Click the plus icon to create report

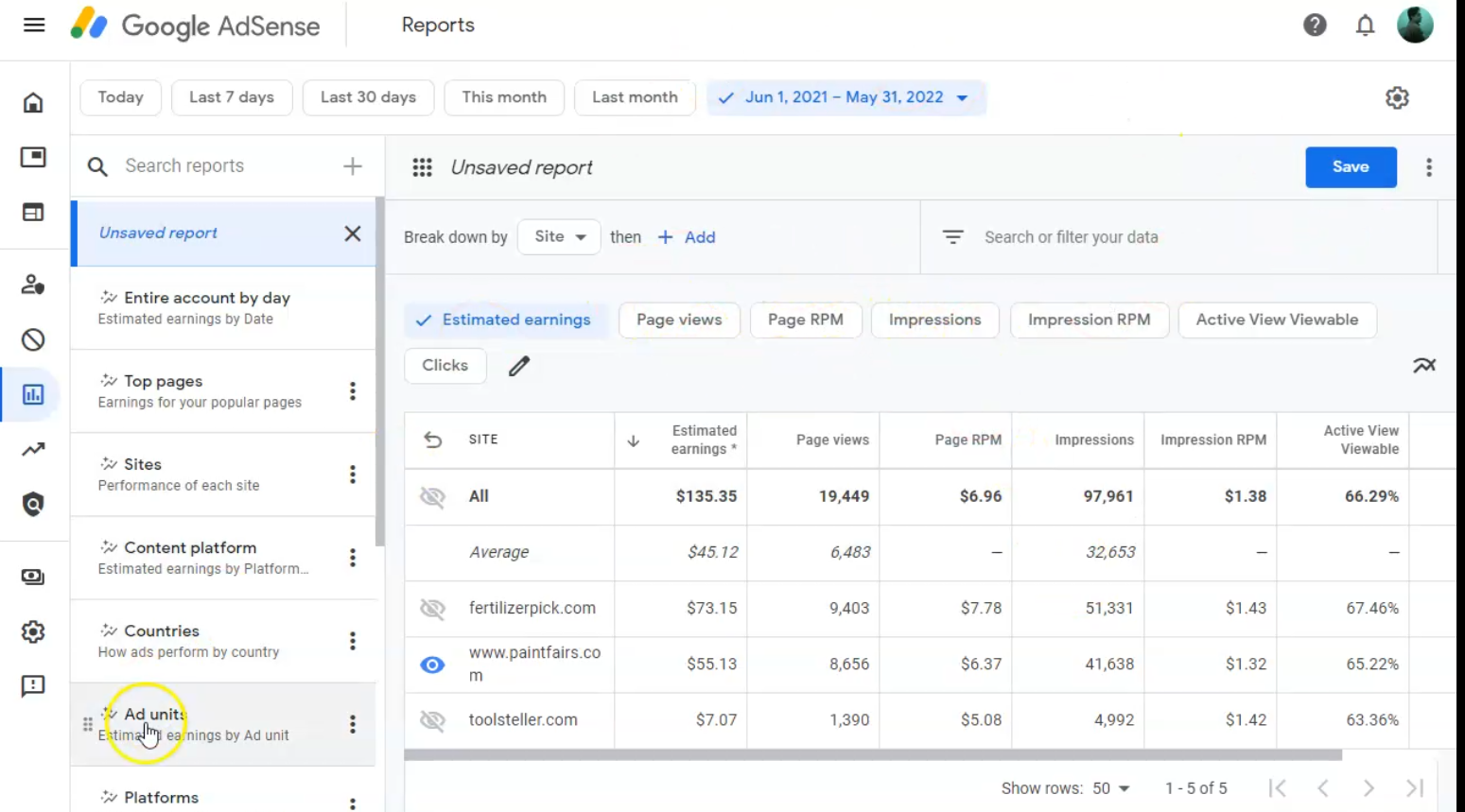pos(353,166)
